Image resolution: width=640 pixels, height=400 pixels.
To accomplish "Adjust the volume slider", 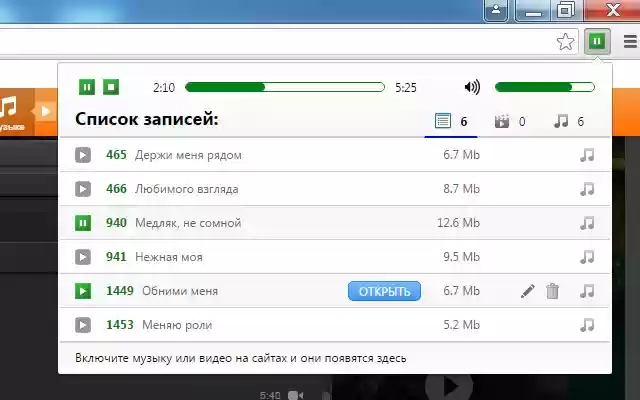I will click(x=544, y=87).
